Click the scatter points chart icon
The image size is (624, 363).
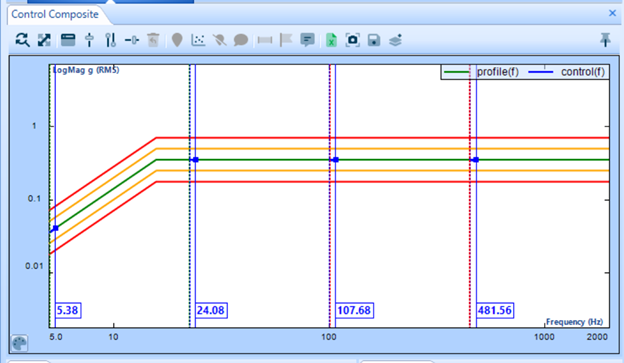point(198,40)
